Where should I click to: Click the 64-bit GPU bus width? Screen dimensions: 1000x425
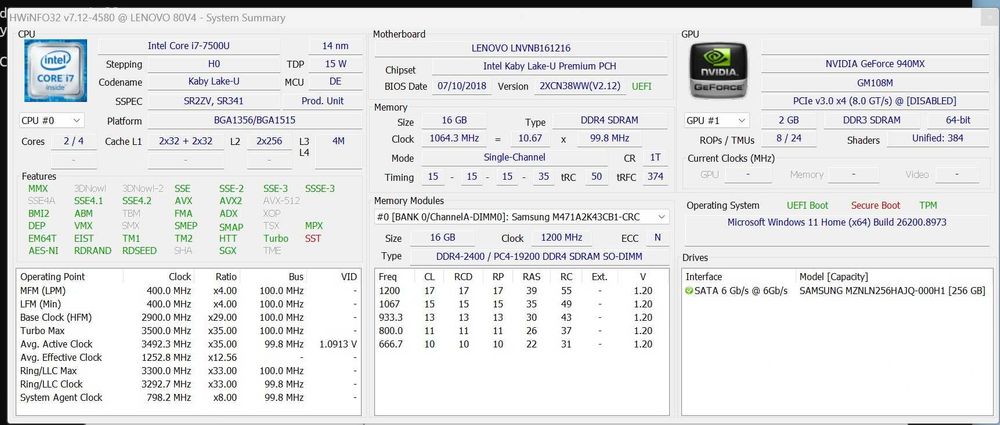958,120
